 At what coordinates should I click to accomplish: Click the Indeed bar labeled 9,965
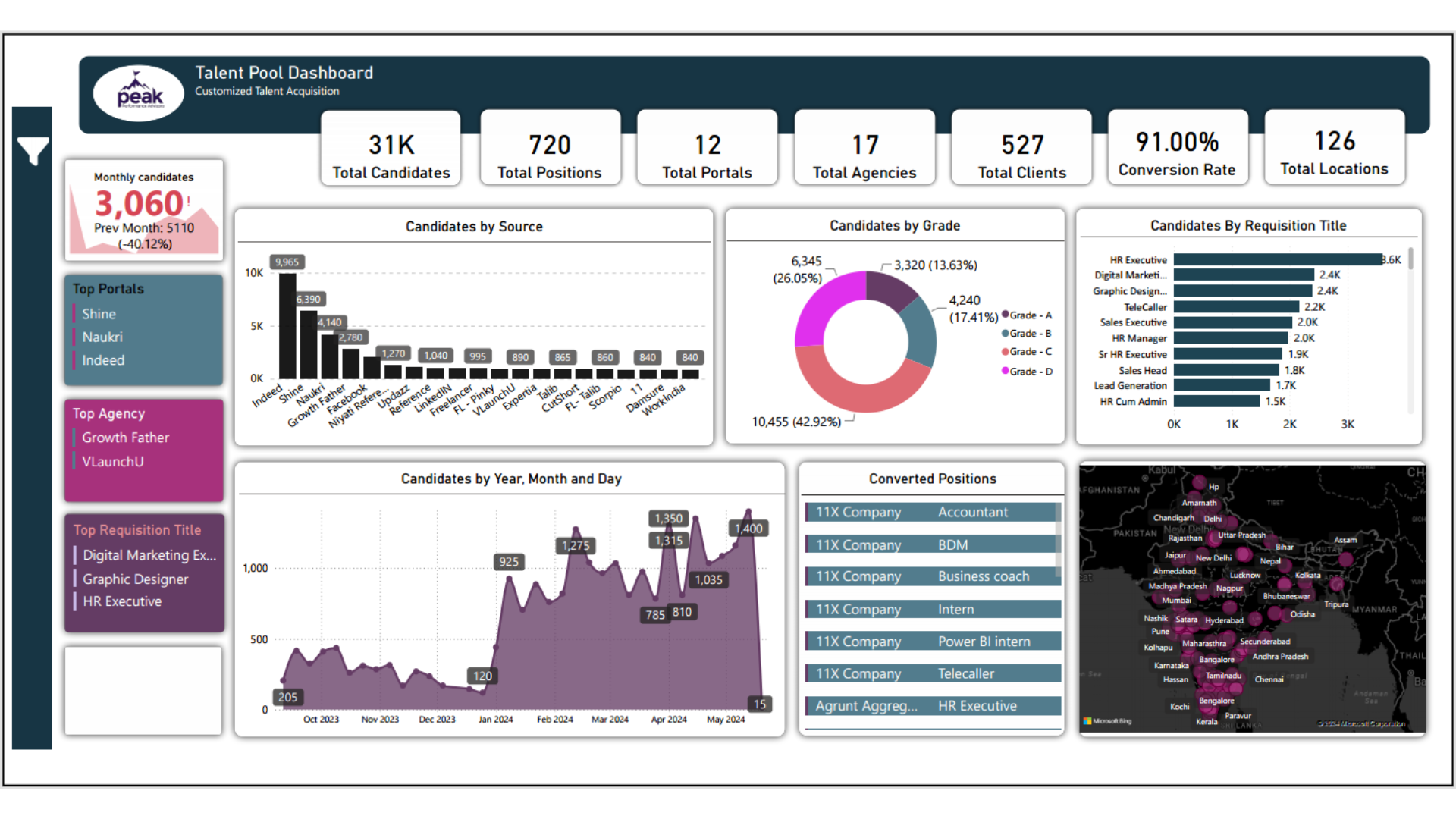(x=287, y=326)
